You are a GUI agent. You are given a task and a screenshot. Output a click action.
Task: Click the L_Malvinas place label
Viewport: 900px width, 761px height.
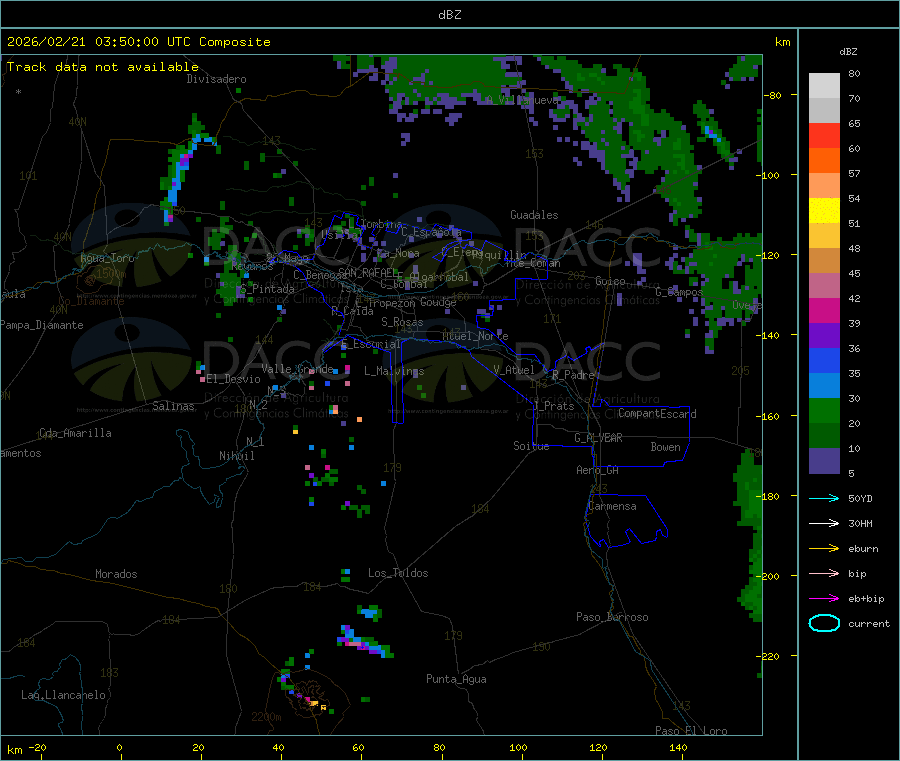click(394, 371)
